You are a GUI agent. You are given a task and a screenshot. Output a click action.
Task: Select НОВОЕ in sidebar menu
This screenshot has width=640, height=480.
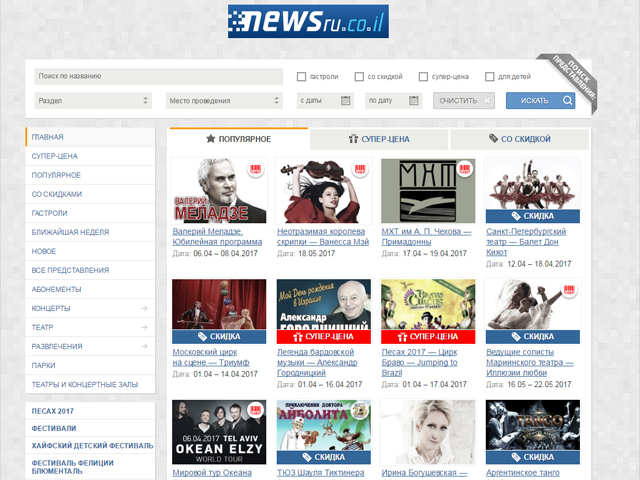tap(90, 251)
